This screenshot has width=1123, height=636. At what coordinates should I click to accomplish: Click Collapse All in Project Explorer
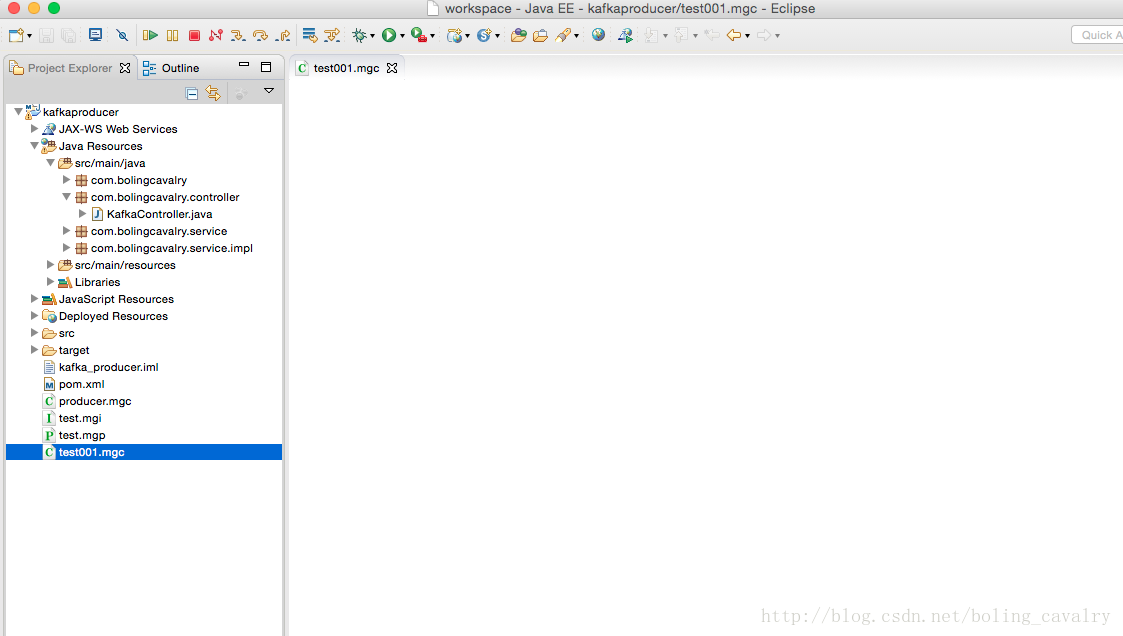192,93
